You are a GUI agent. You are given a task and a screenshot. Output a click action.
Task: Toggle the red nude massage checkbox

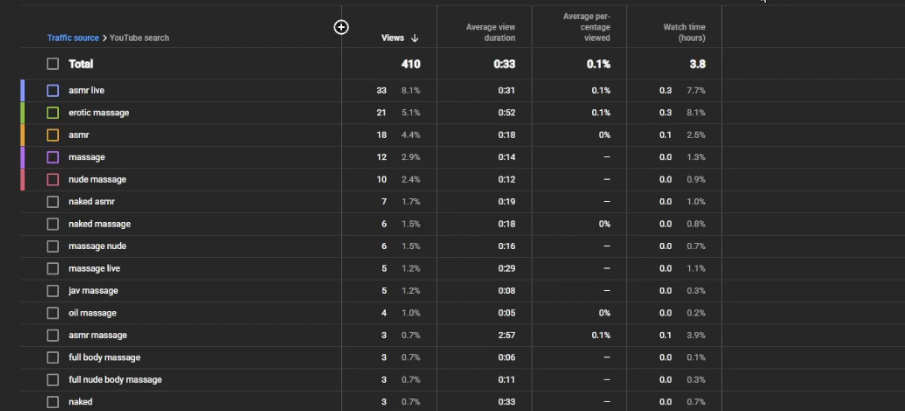(x=53, y=180)
